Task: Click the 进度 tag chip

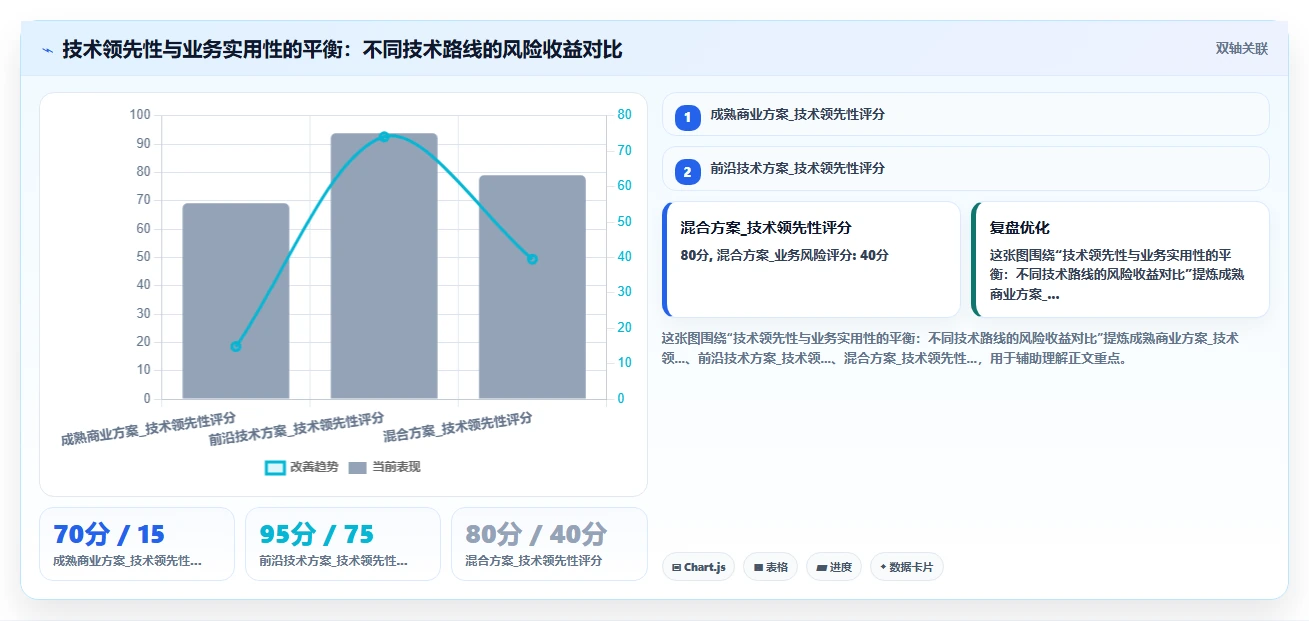Action: coord(834,567)
